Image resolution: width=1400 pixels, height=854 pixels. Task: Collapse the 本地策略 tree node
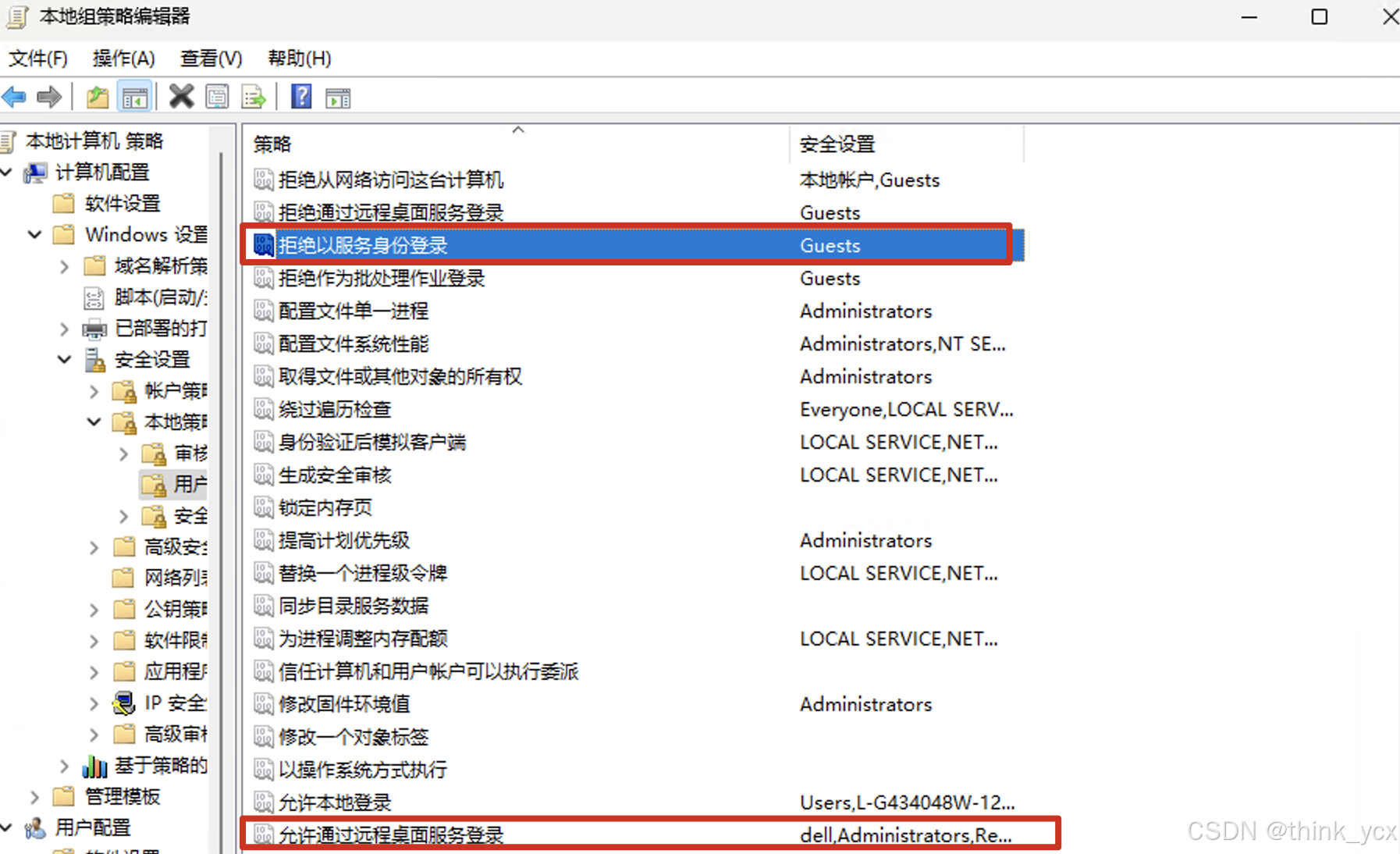(94, 422)
